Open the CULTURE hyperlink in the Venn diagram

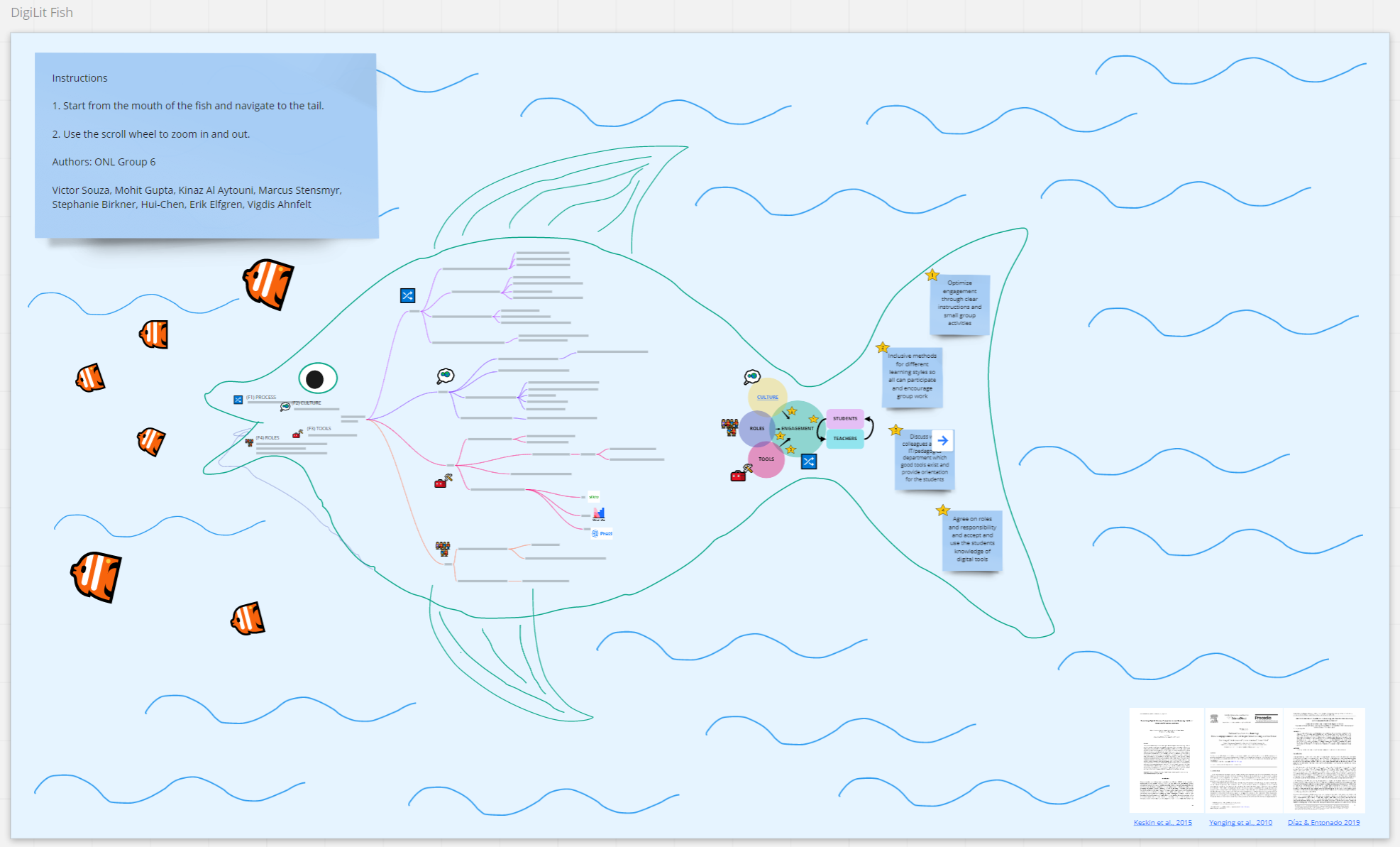(x=766, y=397)
